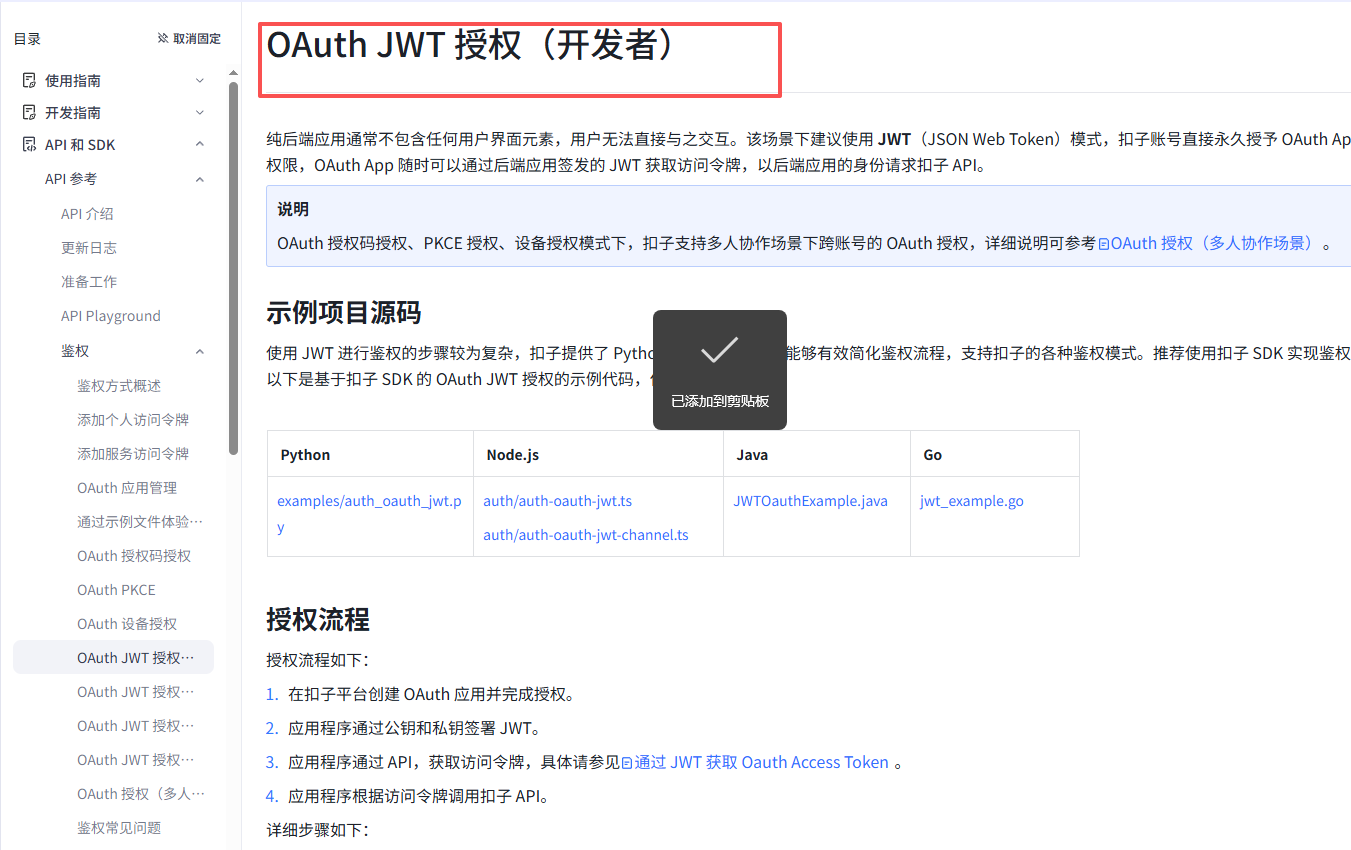Click the doc icon before 通过 JWT 获取 Oauth Access Token
This screenshot has width=1351, height=850.
pyautogui.click(x=627, y=763)
